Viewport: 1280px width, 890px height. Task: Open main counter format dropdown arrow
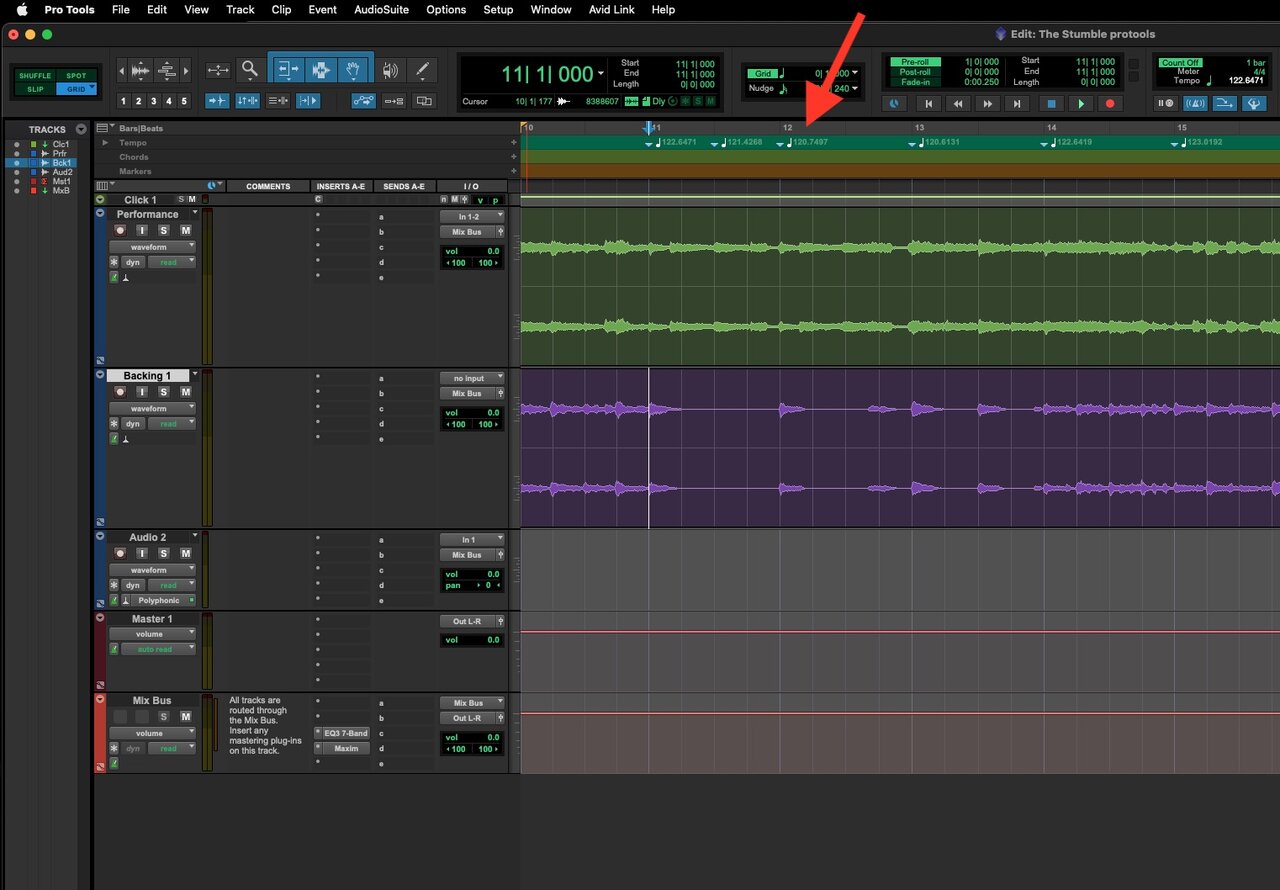pyautogui.click(x=601, y=74)
